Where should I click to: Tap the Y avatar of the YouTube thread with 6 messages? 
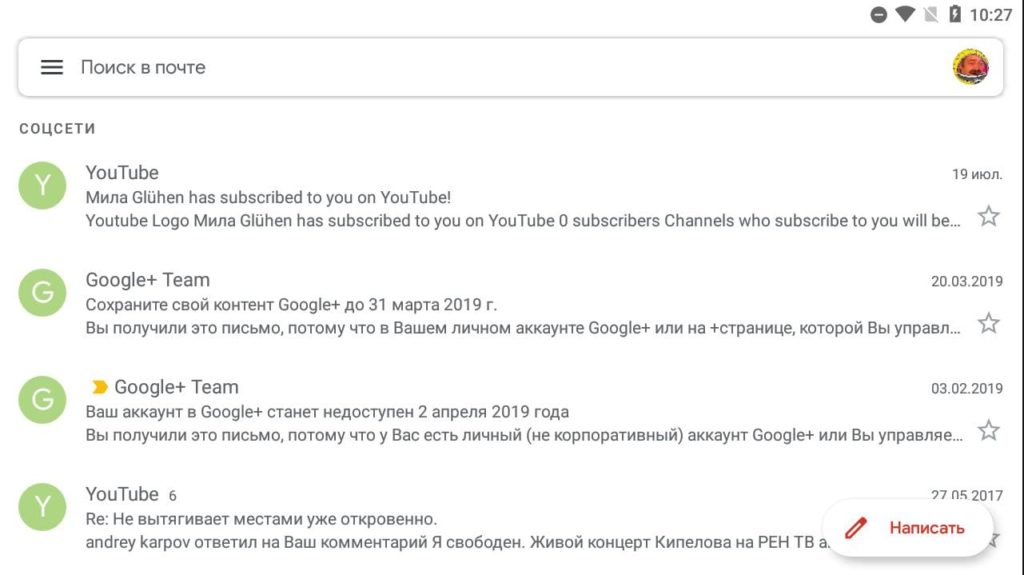42,507
